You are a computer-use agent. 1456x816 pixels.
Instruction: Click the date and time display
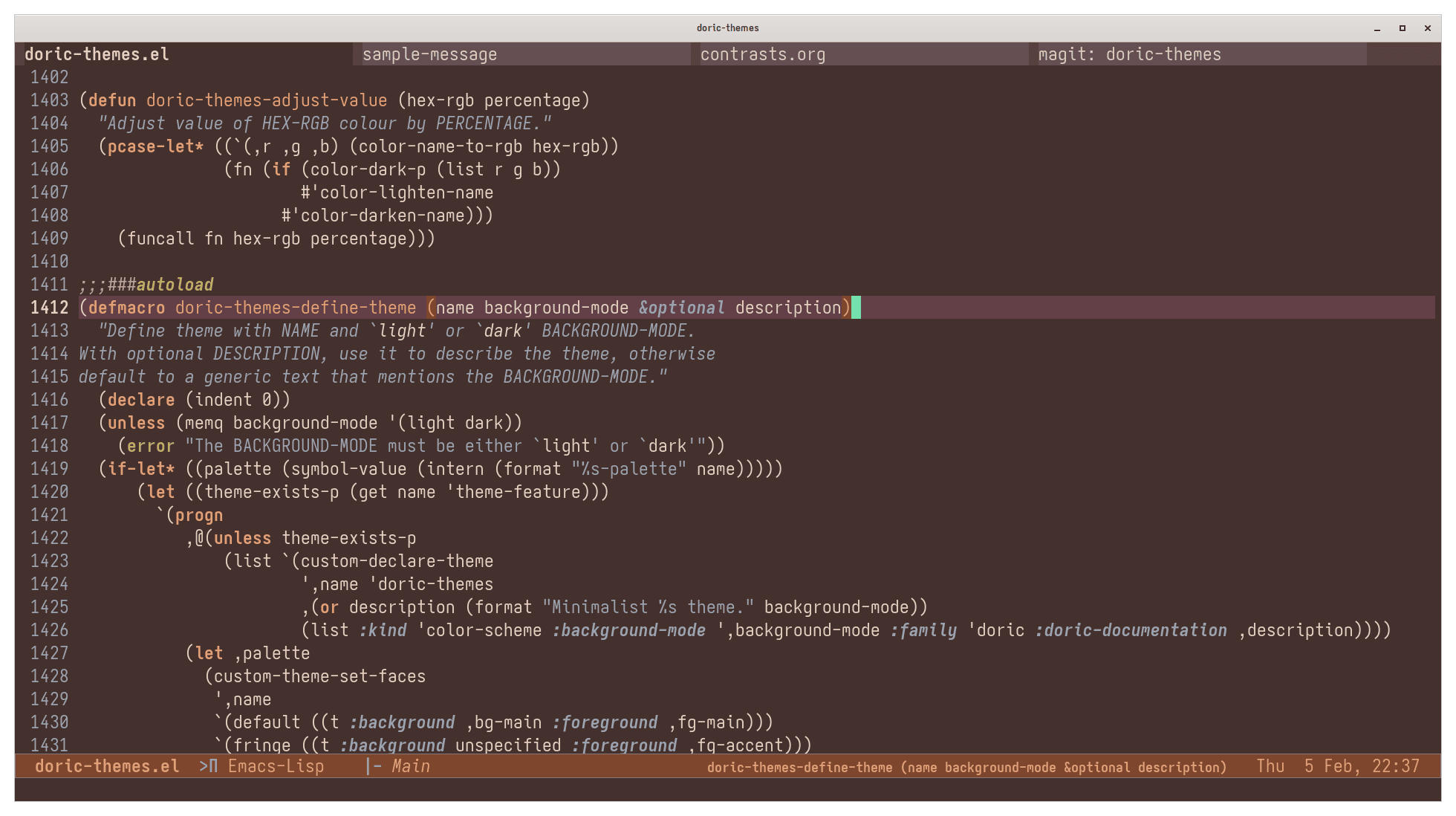[1337, 766]
